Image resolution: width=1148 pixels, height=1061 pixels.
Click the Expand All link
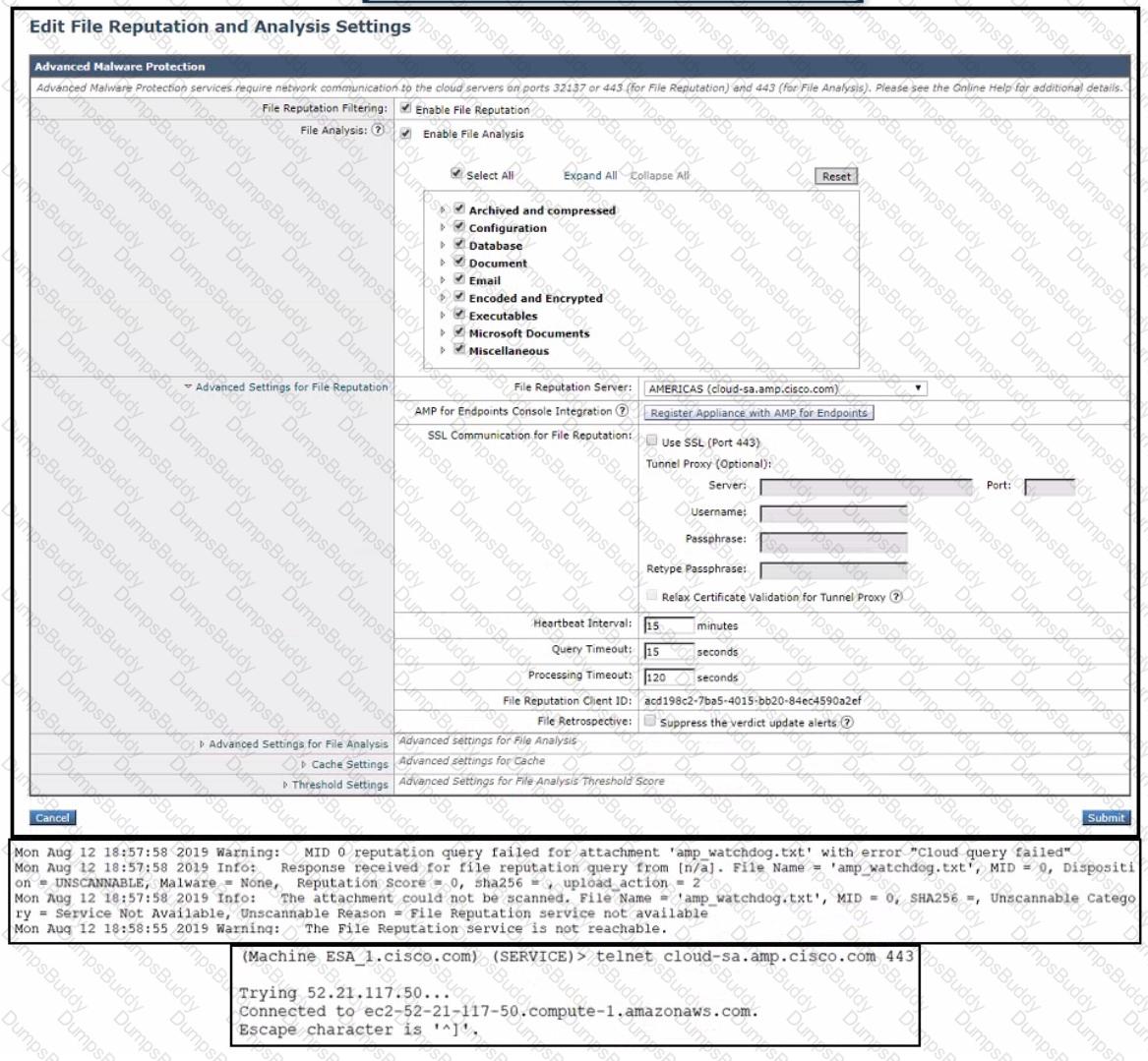click(590, 176)
